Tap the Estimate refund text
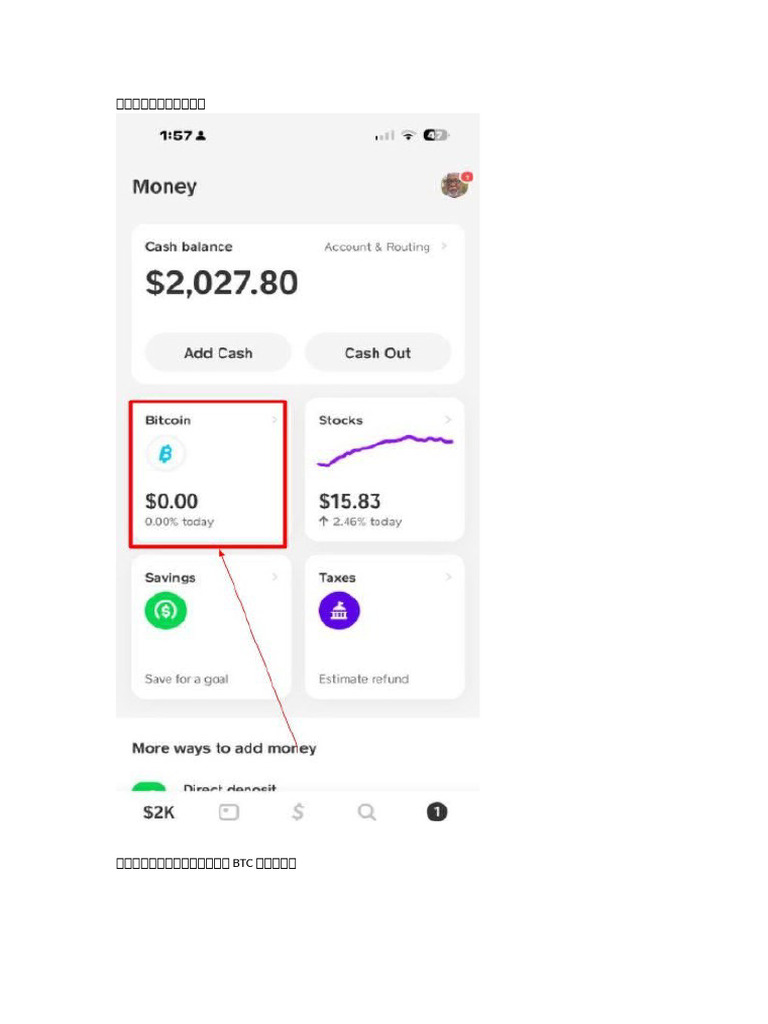This screenshot has width=768, height=1024. 364,679
